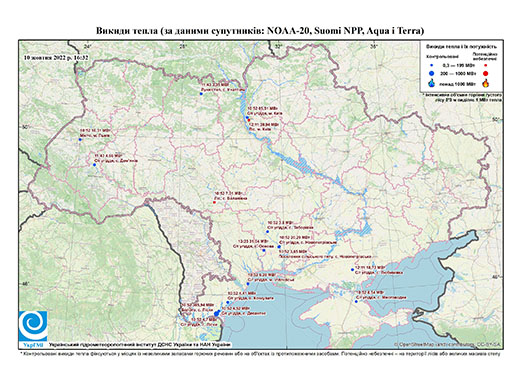The height and width of the screenshot is (368, 520).
Task: Click the blue marker for the 4.41 MW hotspot
Action: [228, 302]
